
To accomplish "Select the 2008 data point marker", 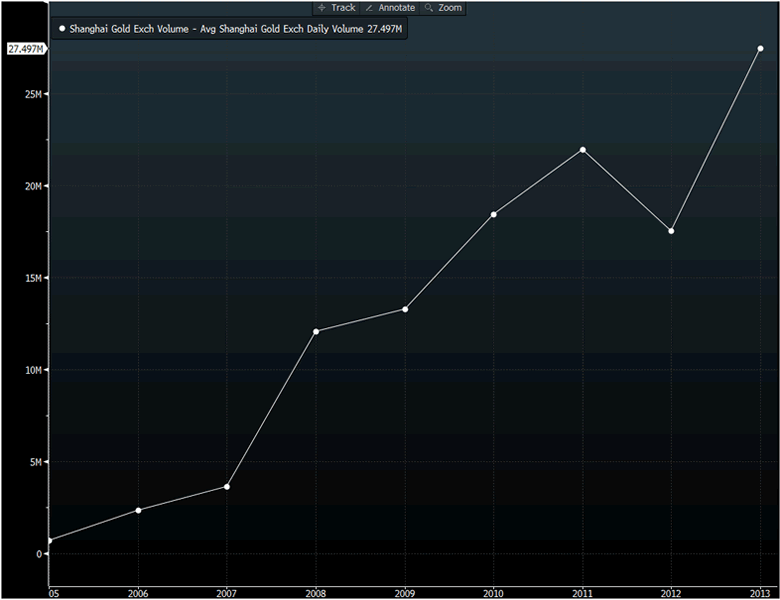I will [316, 331].
